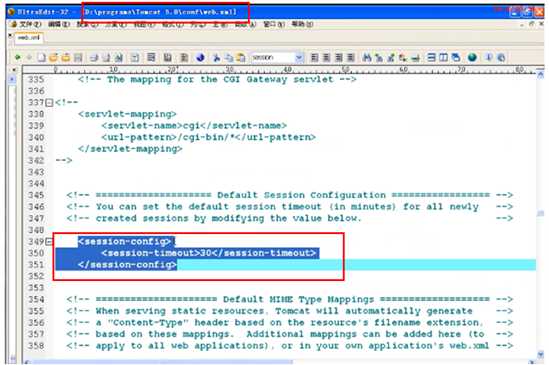Open Find using the binoculars icon
The width and height of the screenshot is (549, 365).
367,57
